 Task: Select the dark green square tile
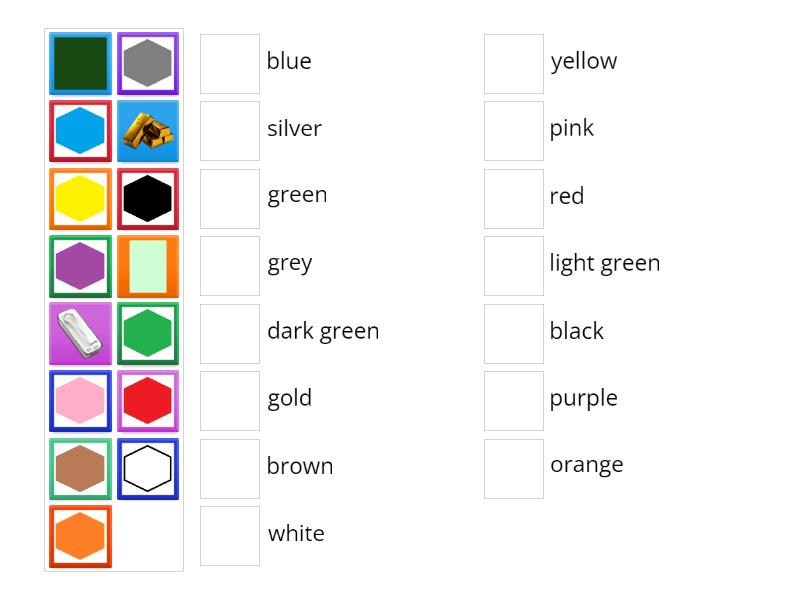point(80,63)
